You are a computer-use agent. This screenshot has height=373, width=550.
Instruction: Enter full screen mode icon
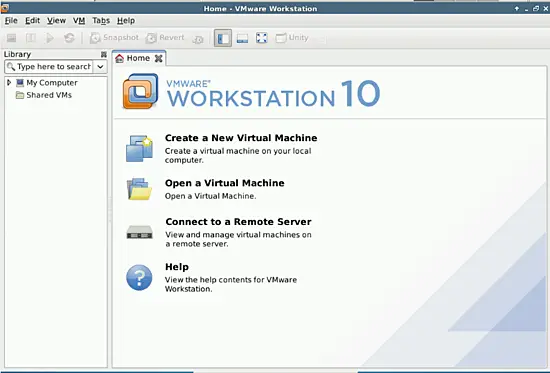(262, 38)
